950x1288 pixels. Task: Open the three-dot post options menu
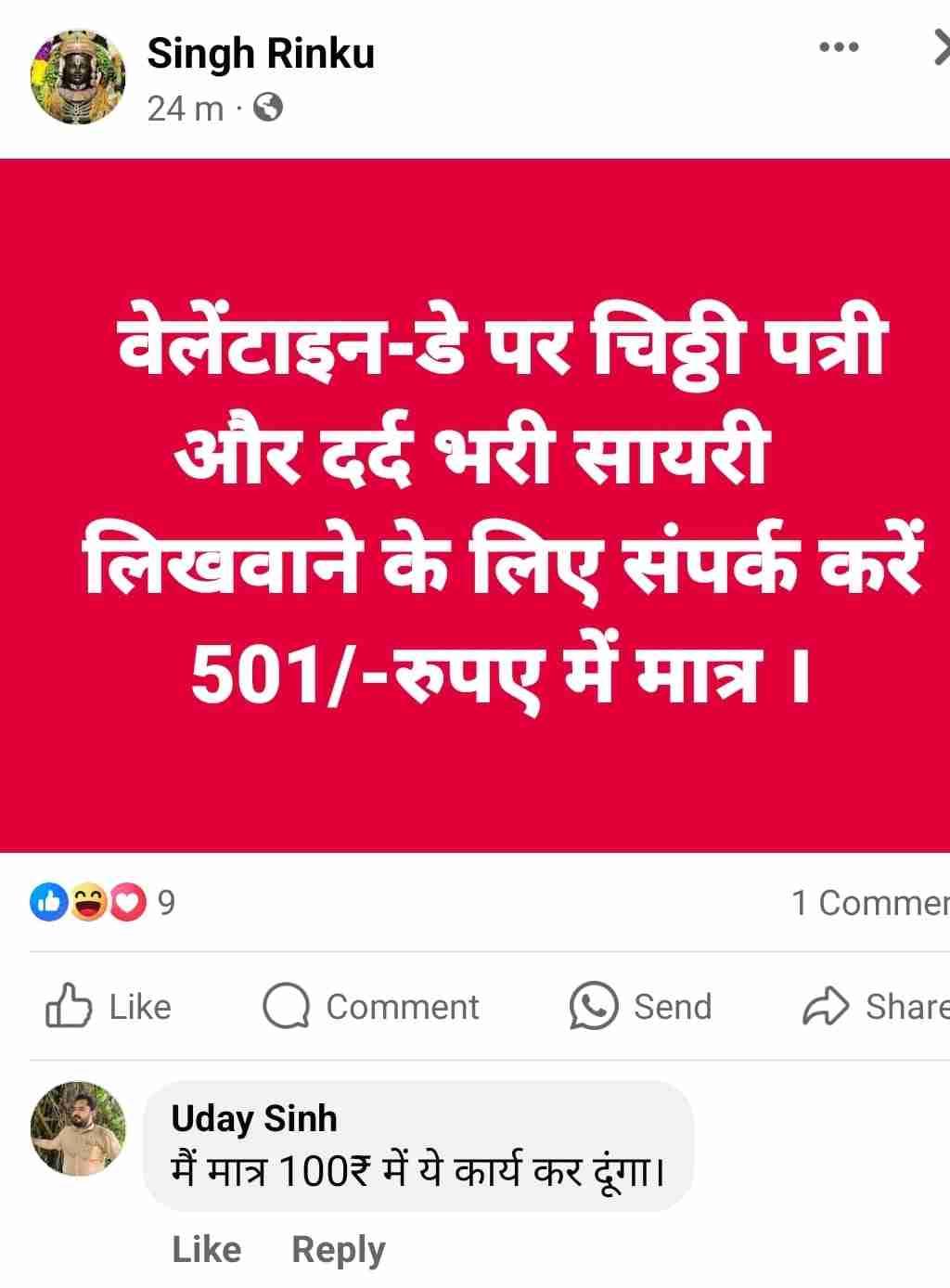pyautogui.click(x=839, y=47)
